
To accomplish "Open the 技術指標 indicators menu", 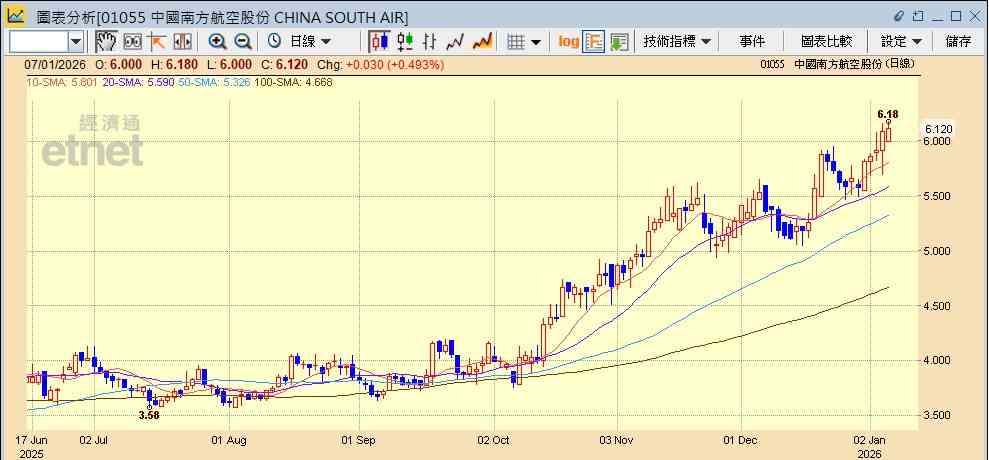I will (677, 42).
